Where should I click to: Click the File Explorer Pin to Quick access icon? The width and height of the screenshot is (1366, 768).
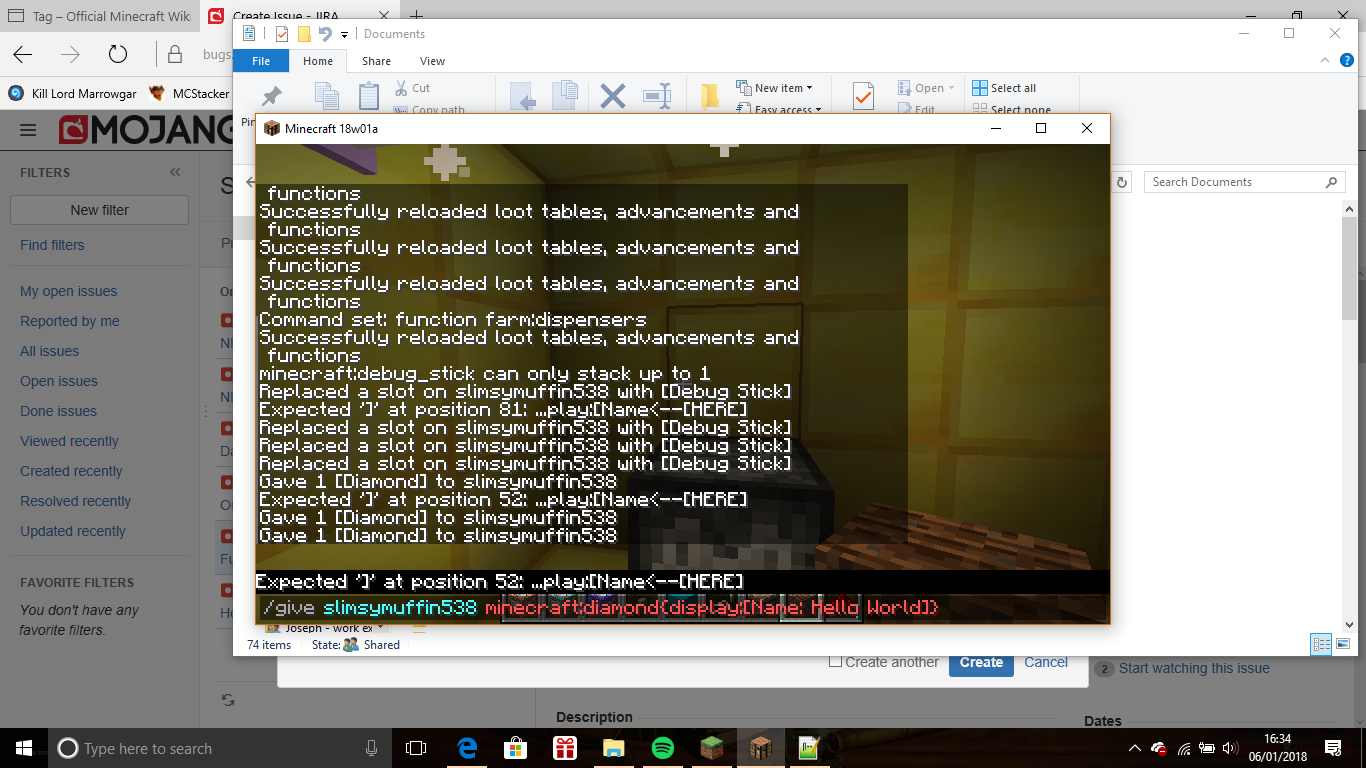pos(271,96)
